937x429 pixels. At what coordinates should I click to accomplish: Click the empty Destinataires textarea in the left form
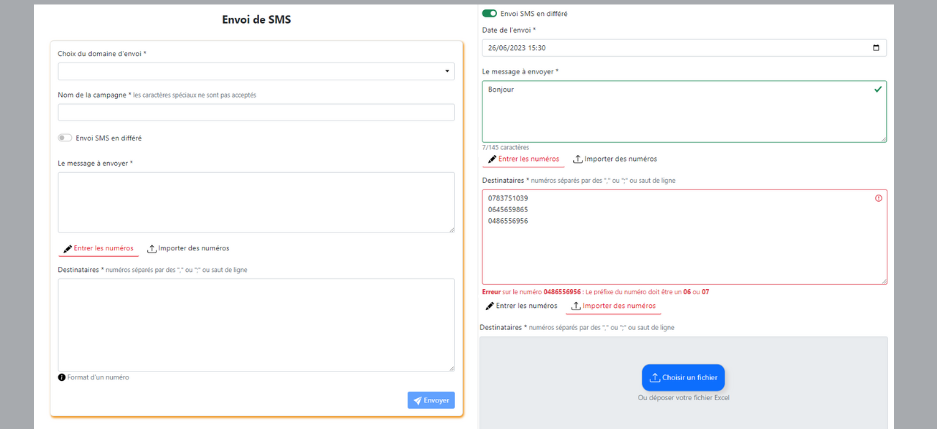pos(256,325)
